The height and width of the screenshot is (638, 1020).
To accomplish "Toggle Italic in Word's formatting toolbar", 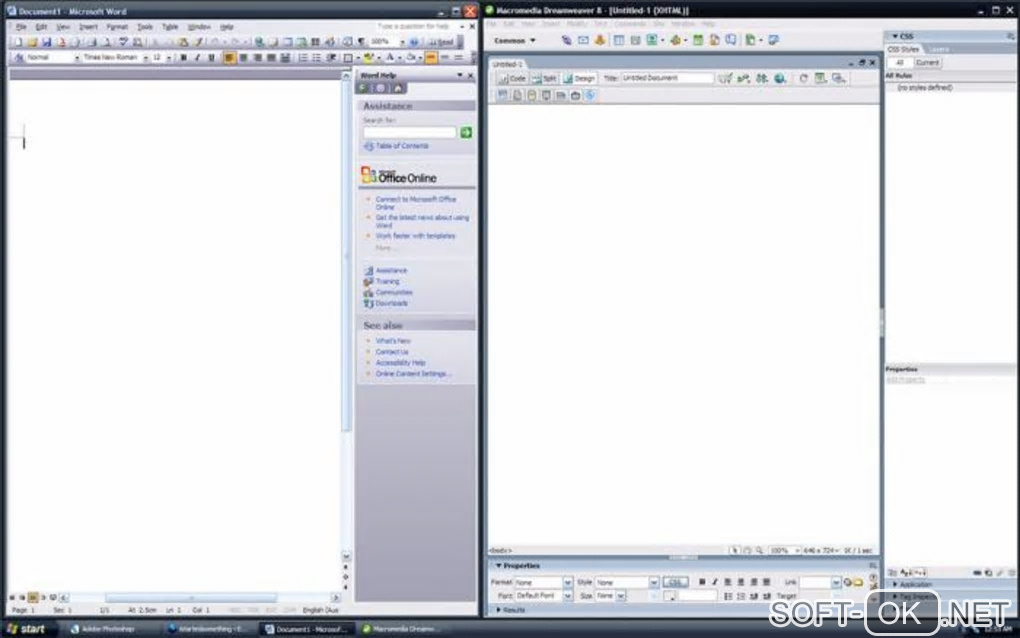I will click(197, 58).
